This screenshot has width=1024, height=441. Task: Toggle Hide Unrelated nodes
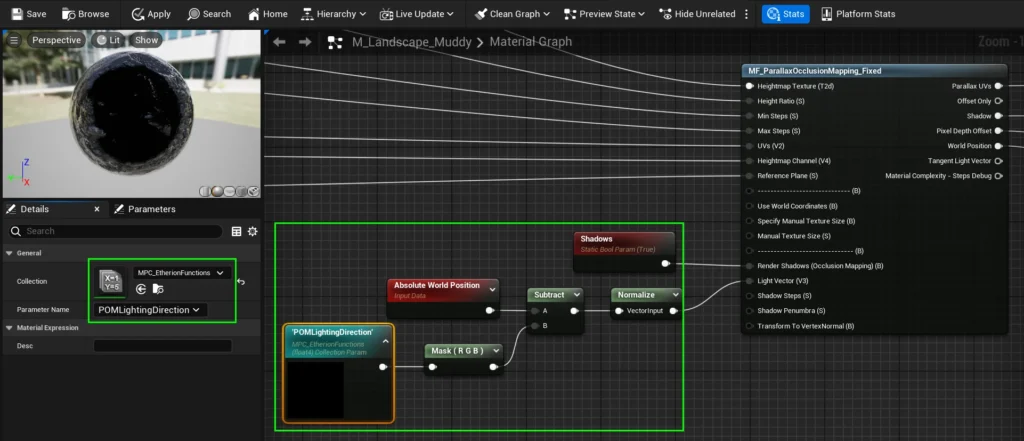(x=697, y=14)
